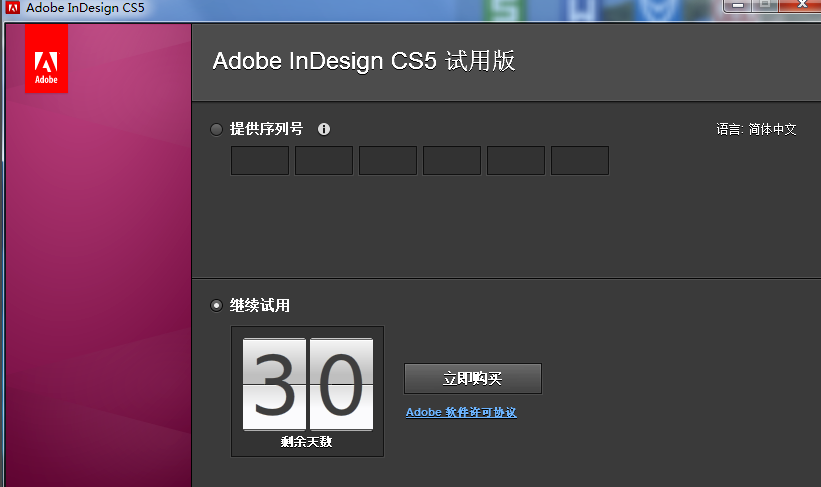821x487 pixels.
Task: Click the fourth serial number field
Action: pyautogui.click(x=452, y=160)
